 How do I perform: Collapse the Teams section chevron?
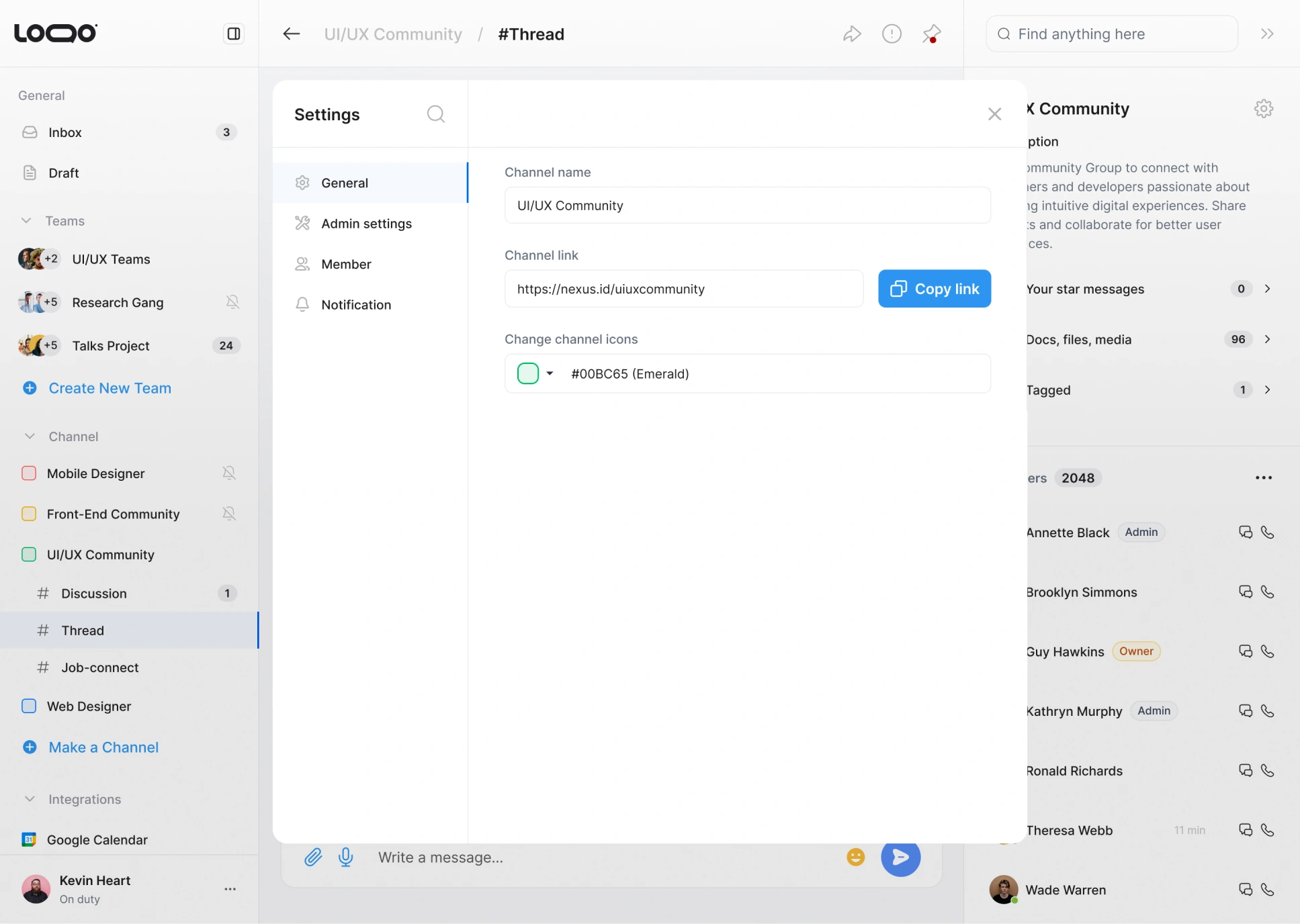26,221
